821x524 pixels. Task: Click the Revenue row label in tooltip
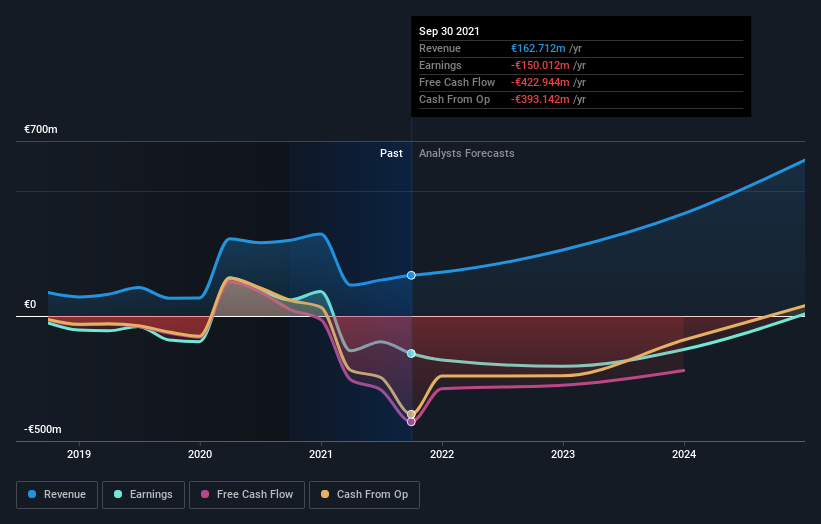click(440, 48)
